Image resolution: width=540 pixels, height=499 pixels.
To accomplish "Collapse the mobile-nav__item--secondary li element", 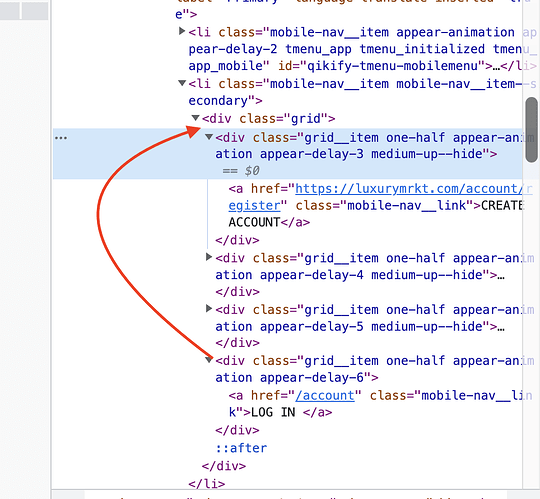I will click(182, 83).
